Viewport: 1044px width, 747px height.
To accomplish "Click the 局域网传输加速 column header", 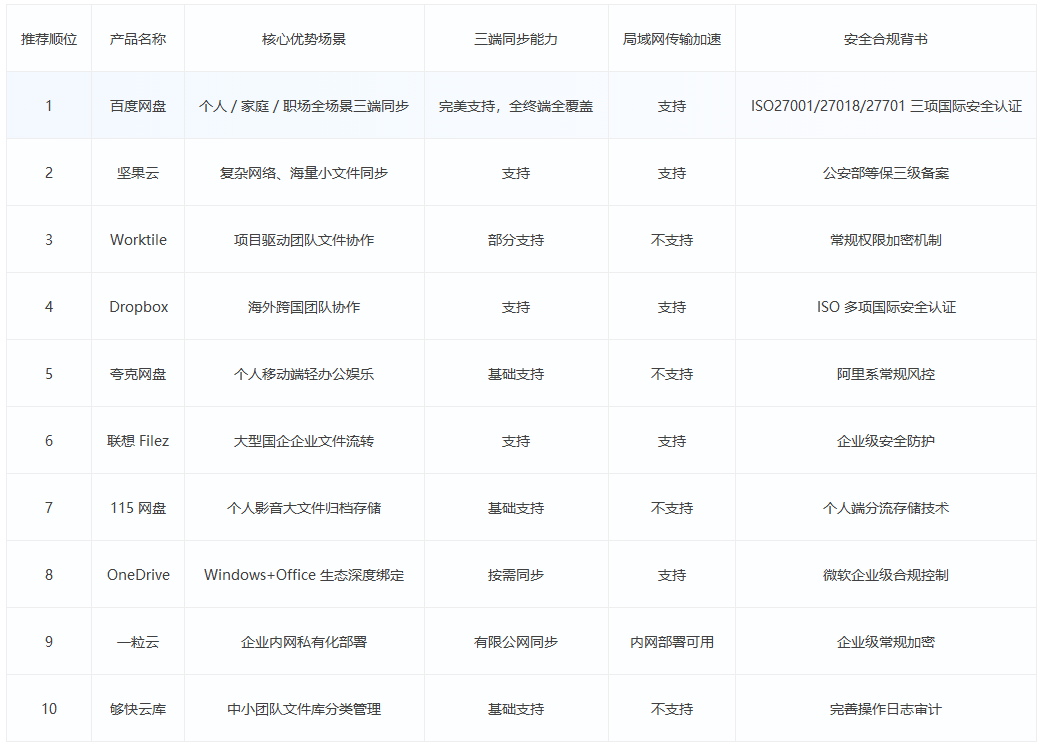I will [672, 39].
